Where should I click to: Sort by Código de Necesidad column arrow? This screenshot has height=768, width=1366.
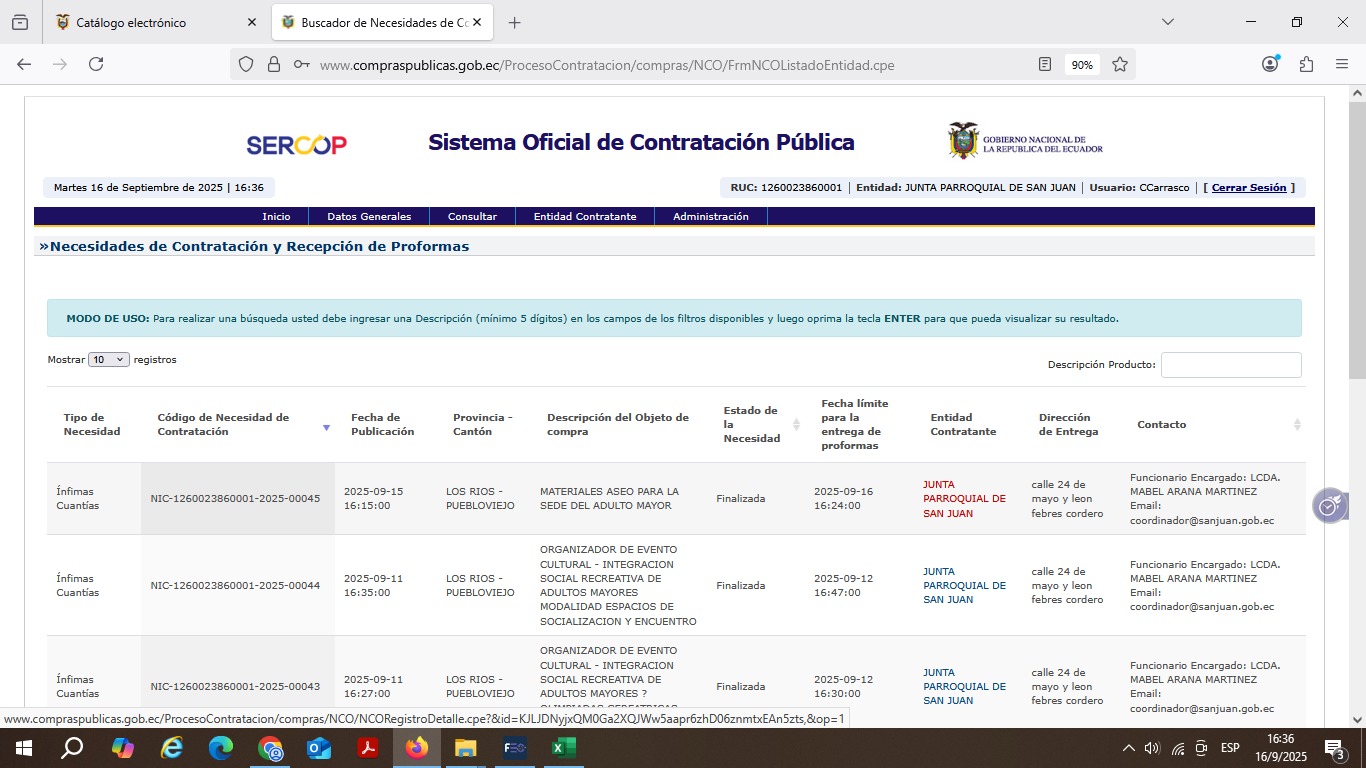point(326,428)
